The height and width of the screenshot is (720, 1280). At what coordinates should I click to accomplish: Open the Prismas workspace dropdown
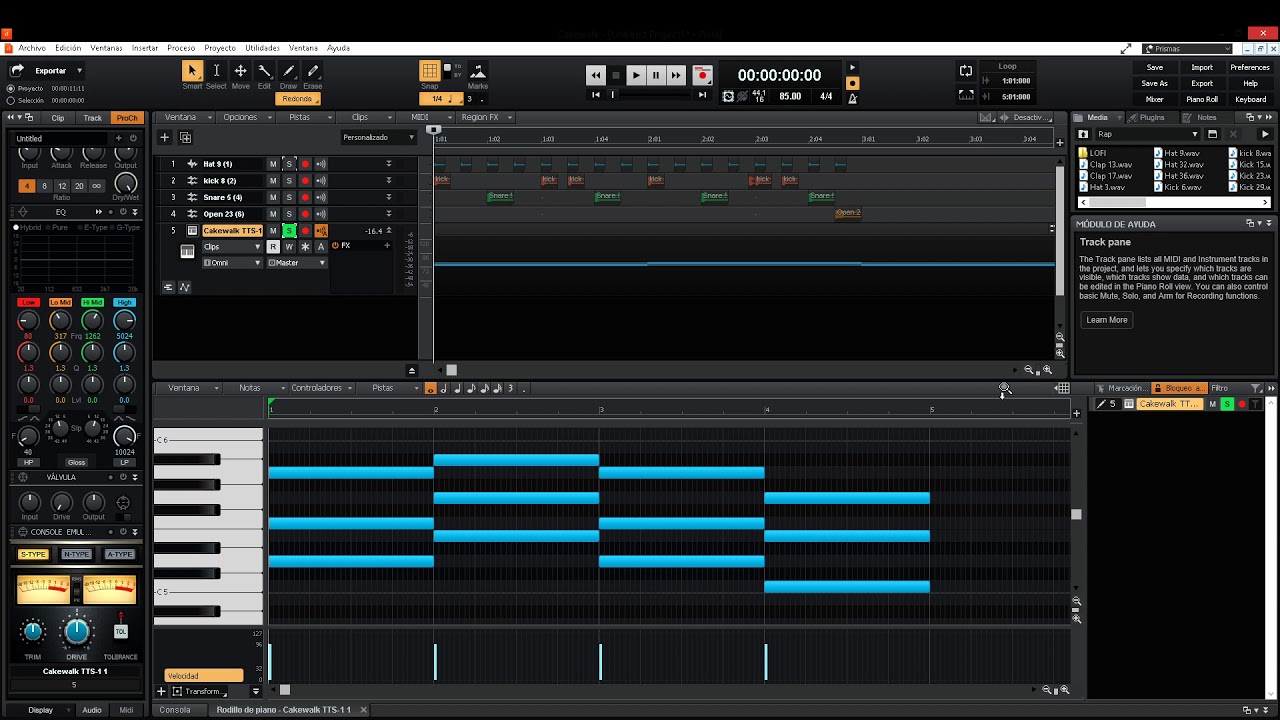click(x=1187, y=48)
